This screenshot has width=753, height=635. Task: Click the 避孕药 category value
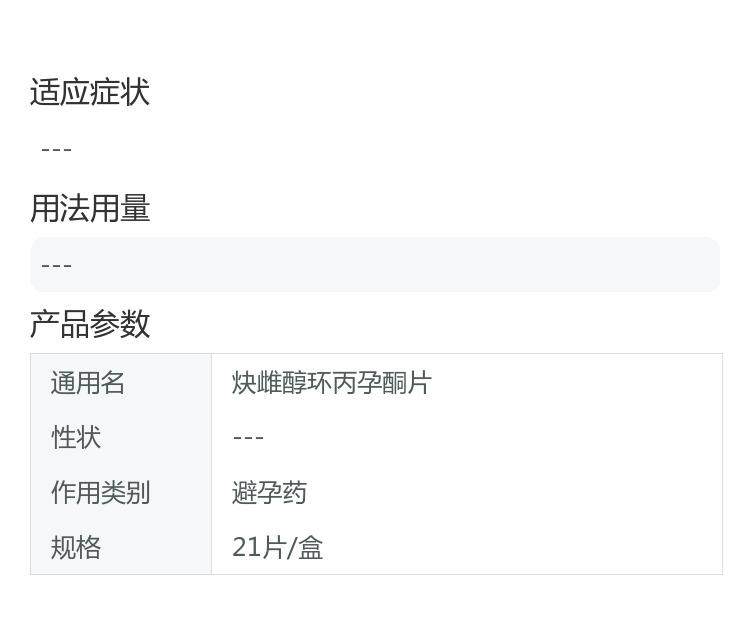pos(269,492)
